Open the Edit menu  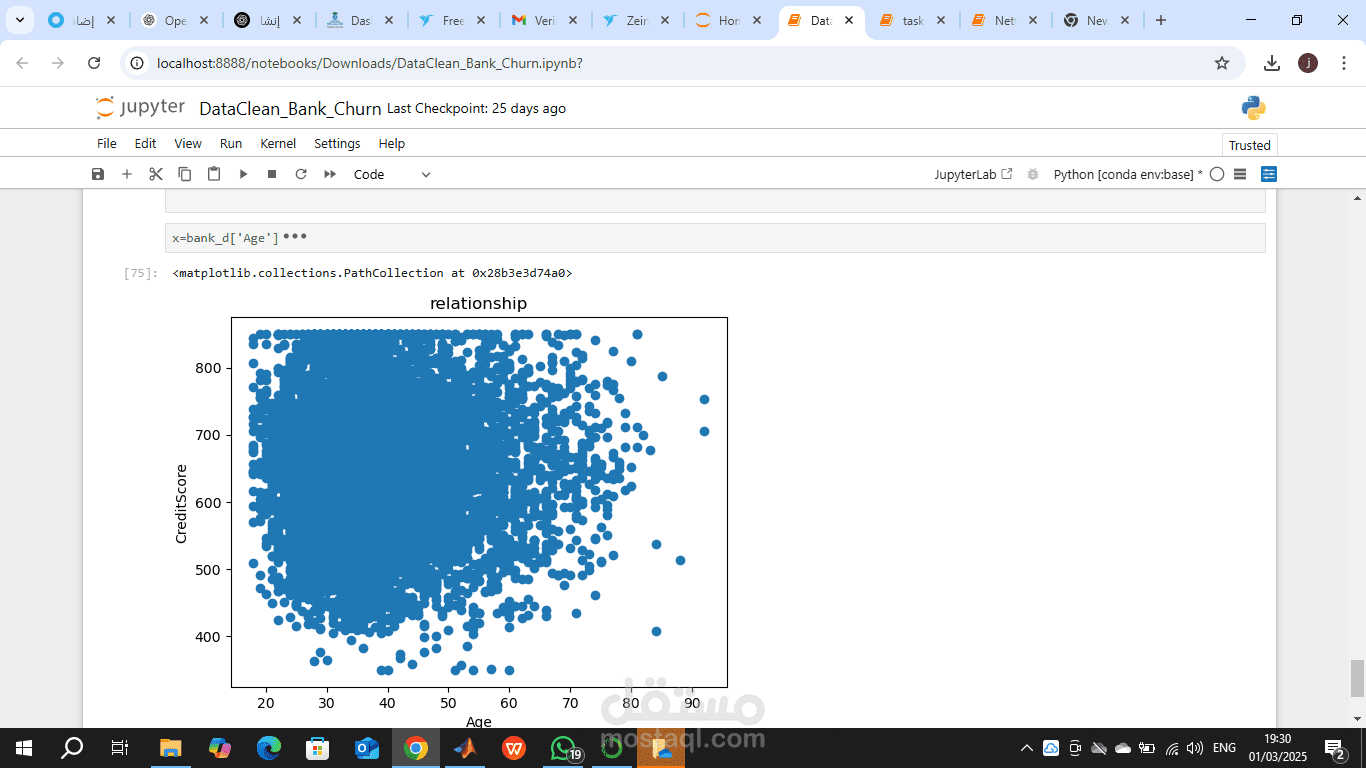click(146, 144)
